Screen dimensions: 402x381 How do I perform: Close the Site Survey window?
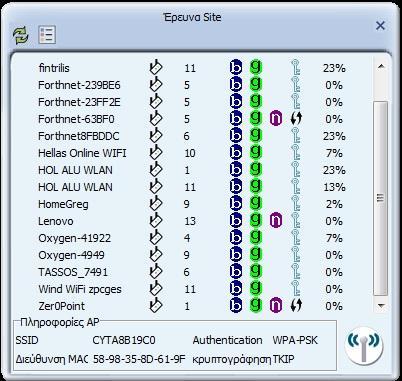380,26
